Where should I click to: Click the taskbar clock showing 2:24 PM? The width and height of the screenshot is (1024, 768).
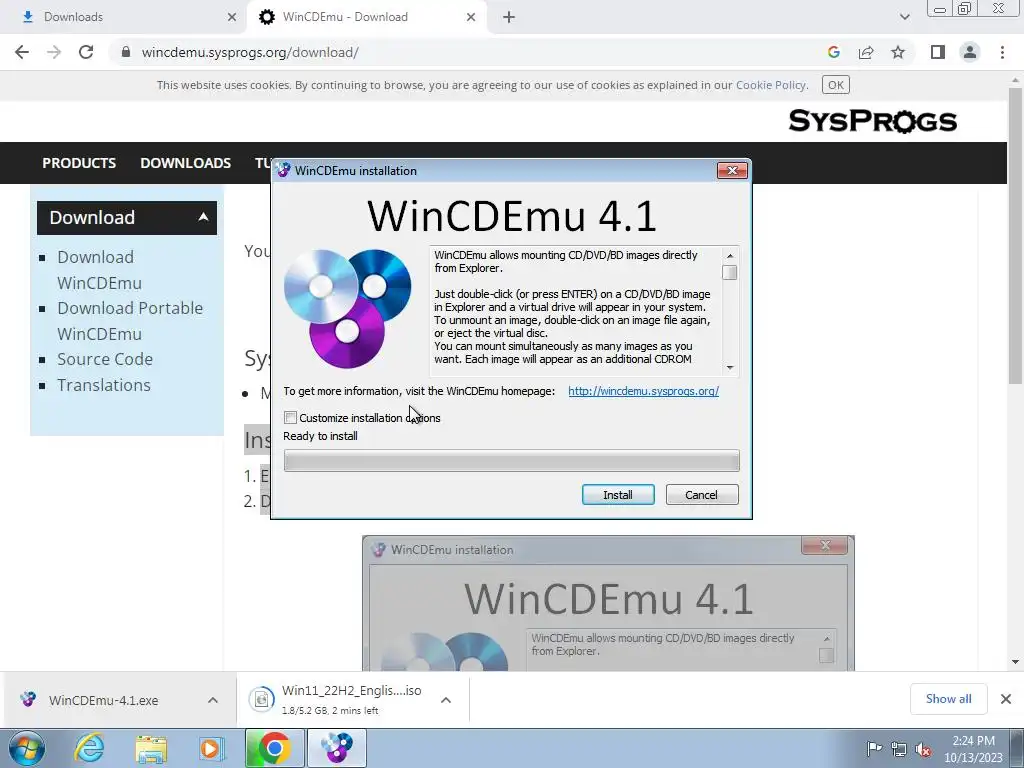coord(972,749)
